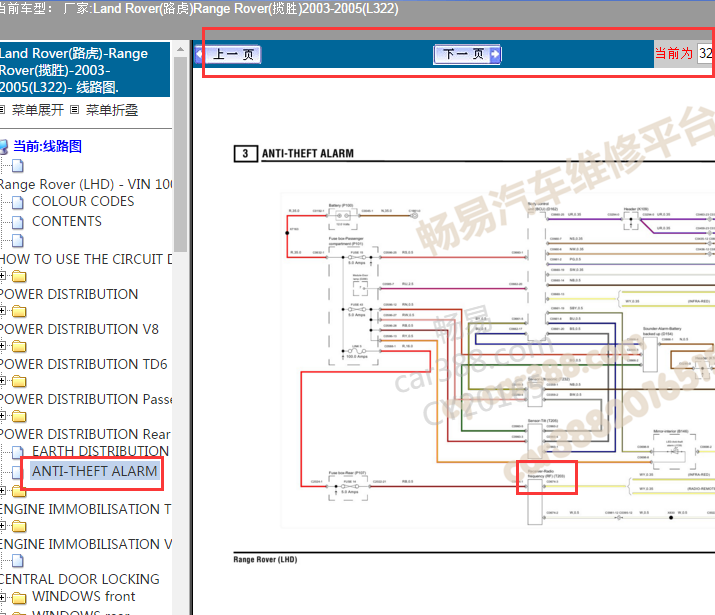Screen dimensions: 715x615
Task: Collapse all menus via 菜单折叠
Action: [112, 110]
